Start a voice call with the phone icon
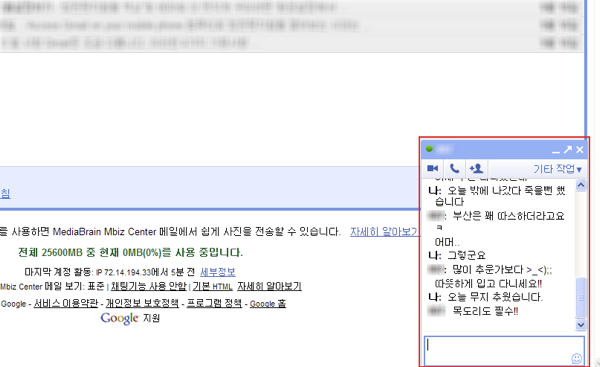 point(454,168)
